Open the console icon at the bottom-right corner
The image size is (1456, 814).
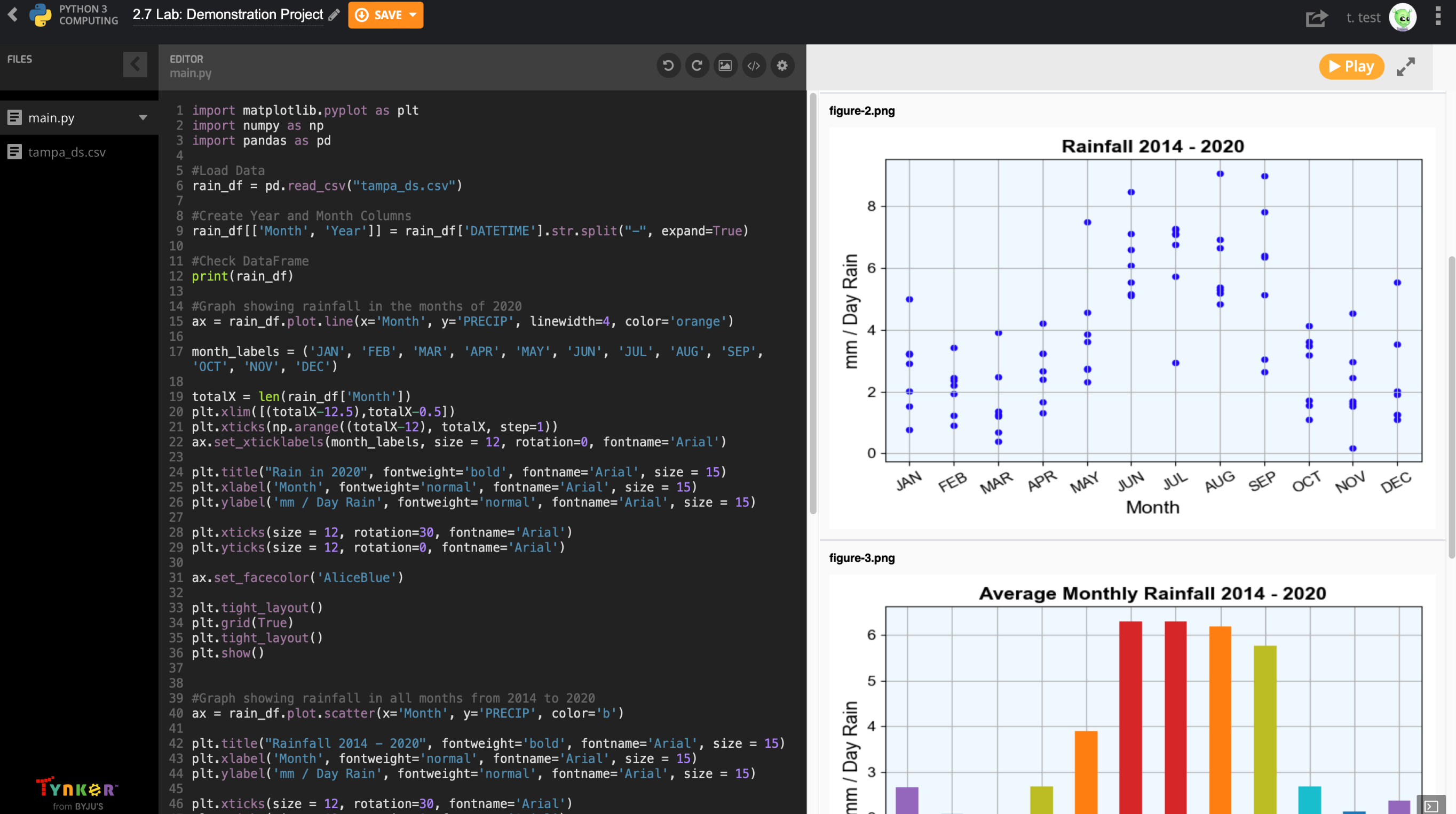1430,805
